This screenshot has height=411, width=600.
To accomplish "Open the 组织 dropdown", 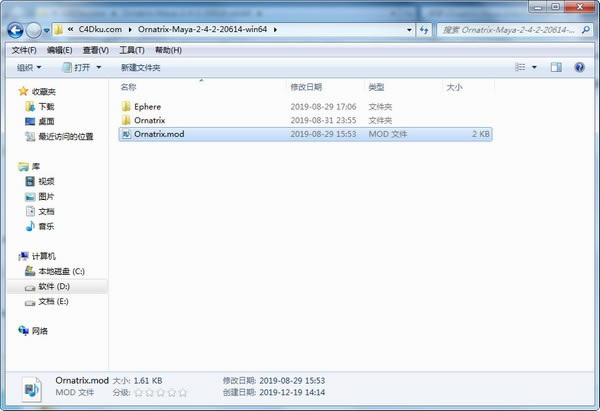I will [x=29, y=68].
